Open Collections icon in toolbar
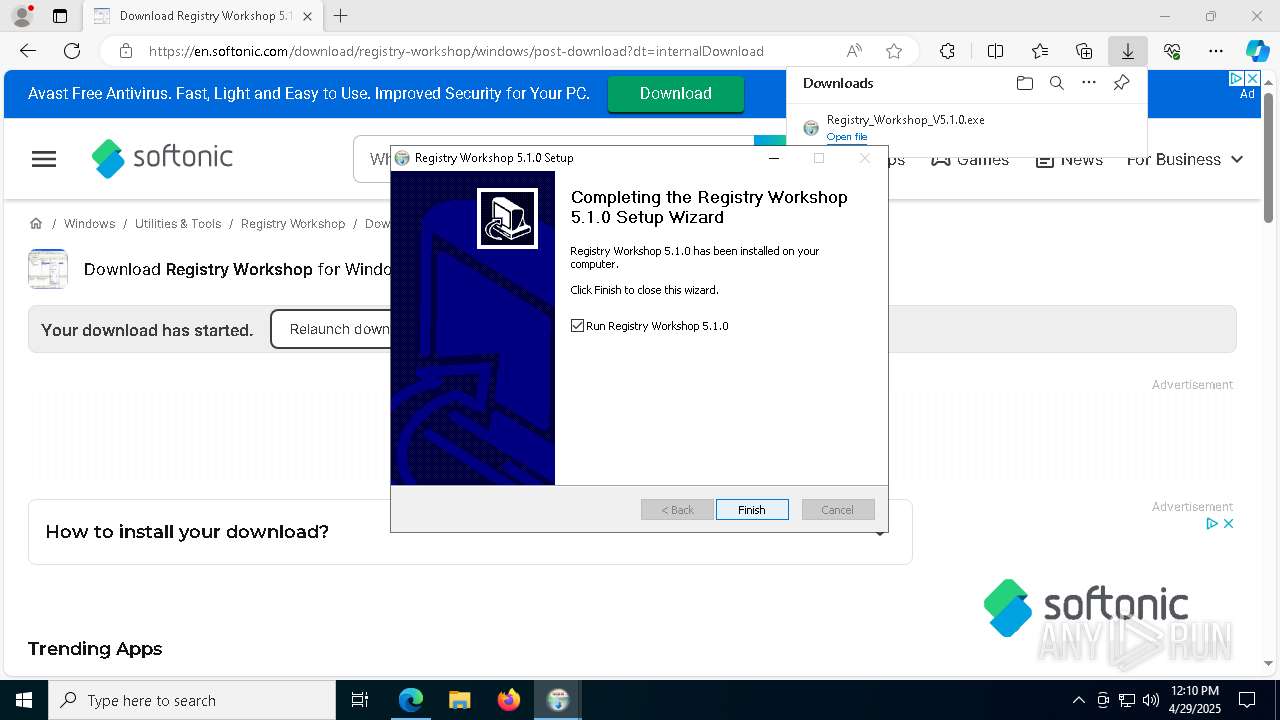 (x=1084, y=51)
